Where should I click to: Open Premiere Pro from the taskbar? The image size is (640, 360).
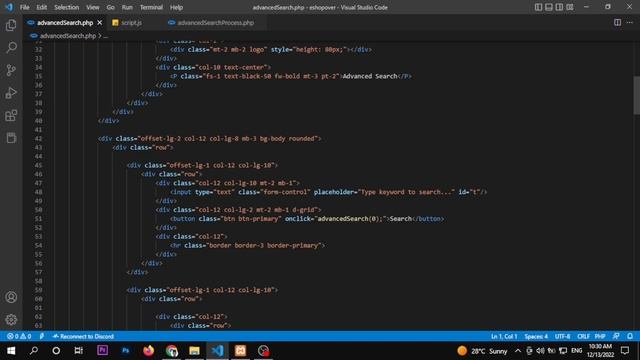pyautogui.click(x=102, y=351)
